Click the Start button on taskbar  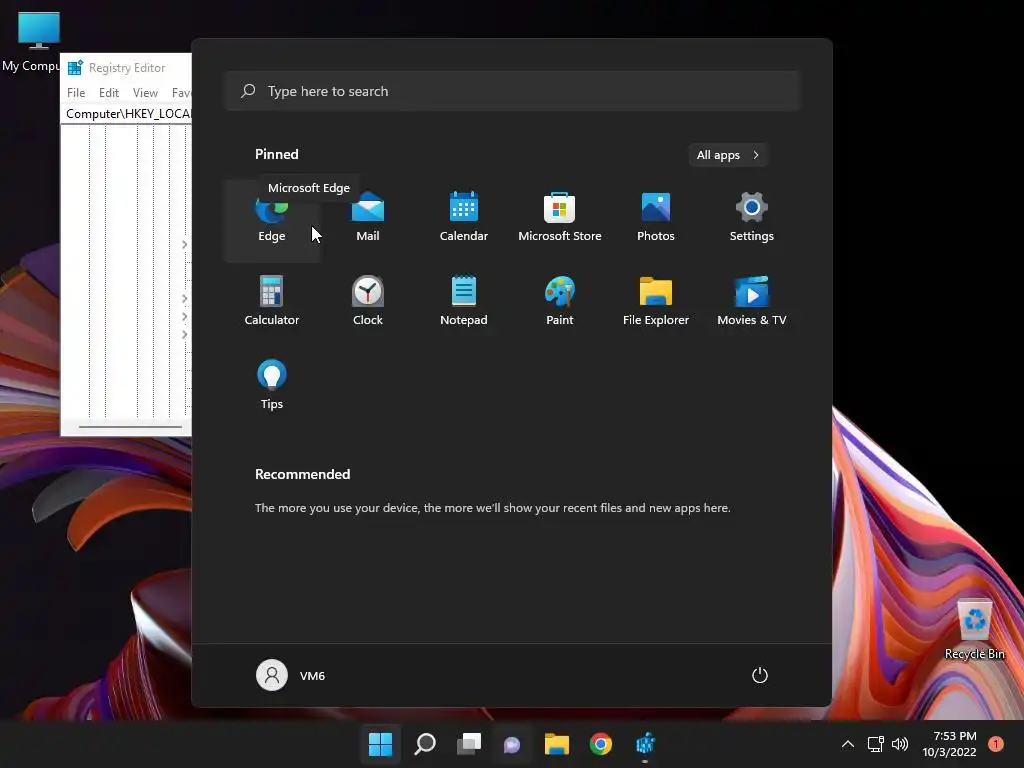click(x=380, y=744)
